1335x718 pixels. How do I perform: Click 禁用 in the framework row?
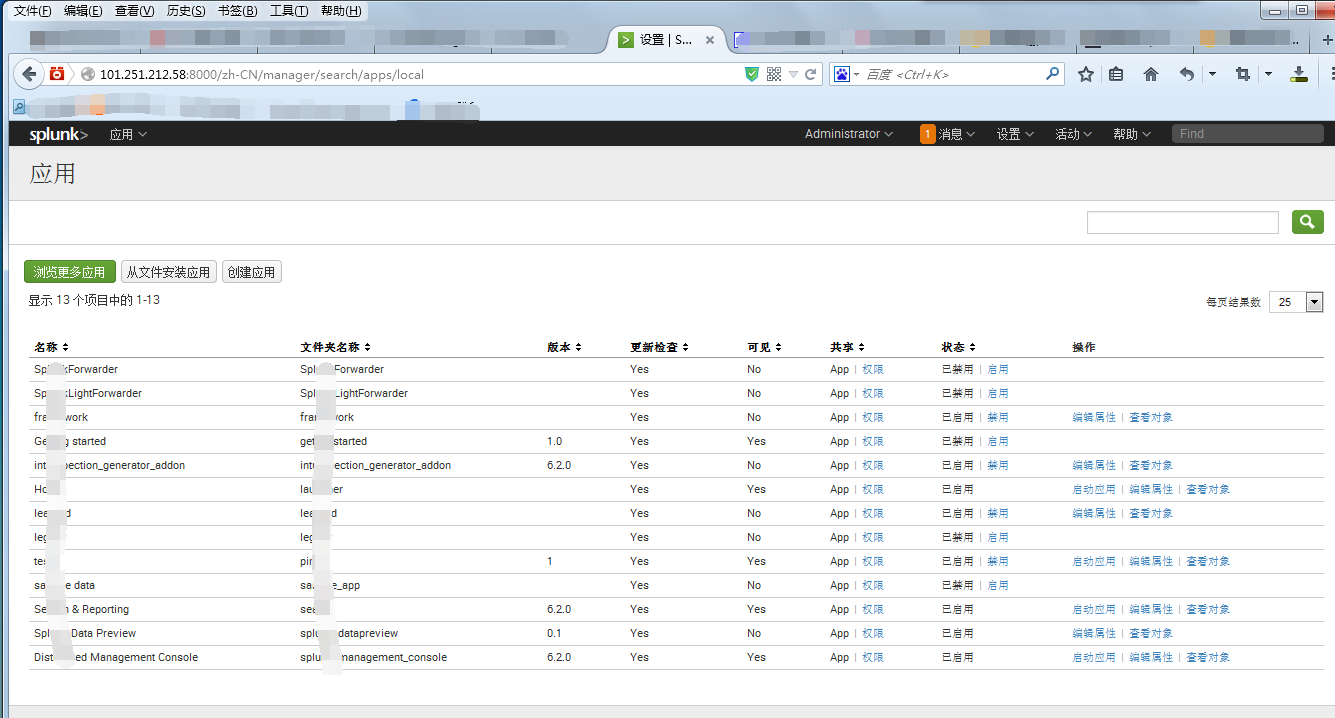pyautogui.click(x=998, y=417)
